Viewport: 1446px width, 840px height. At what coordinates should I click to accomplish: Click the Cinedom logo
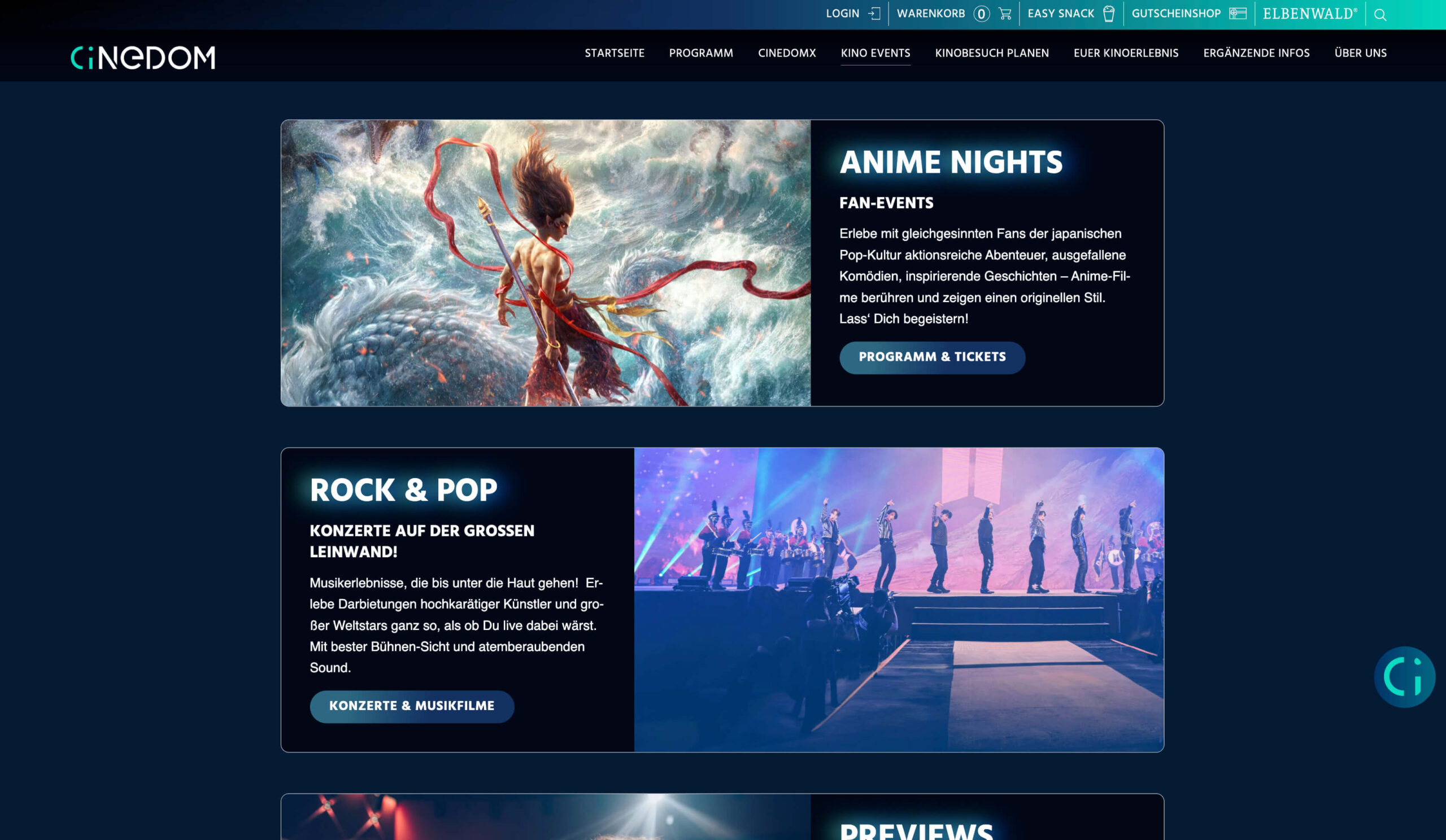143,58
